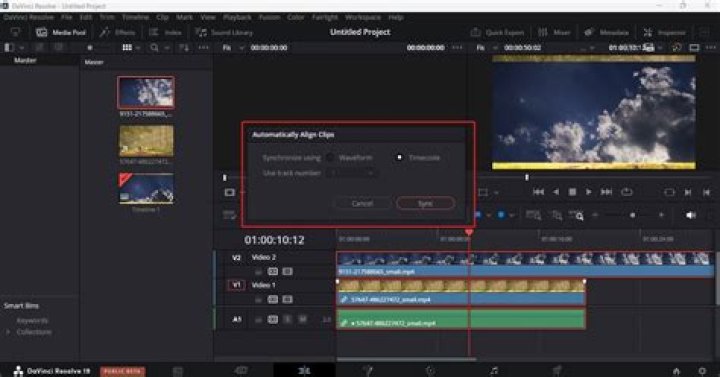Stop playback in timeline viewer

[x=572, y=192]
